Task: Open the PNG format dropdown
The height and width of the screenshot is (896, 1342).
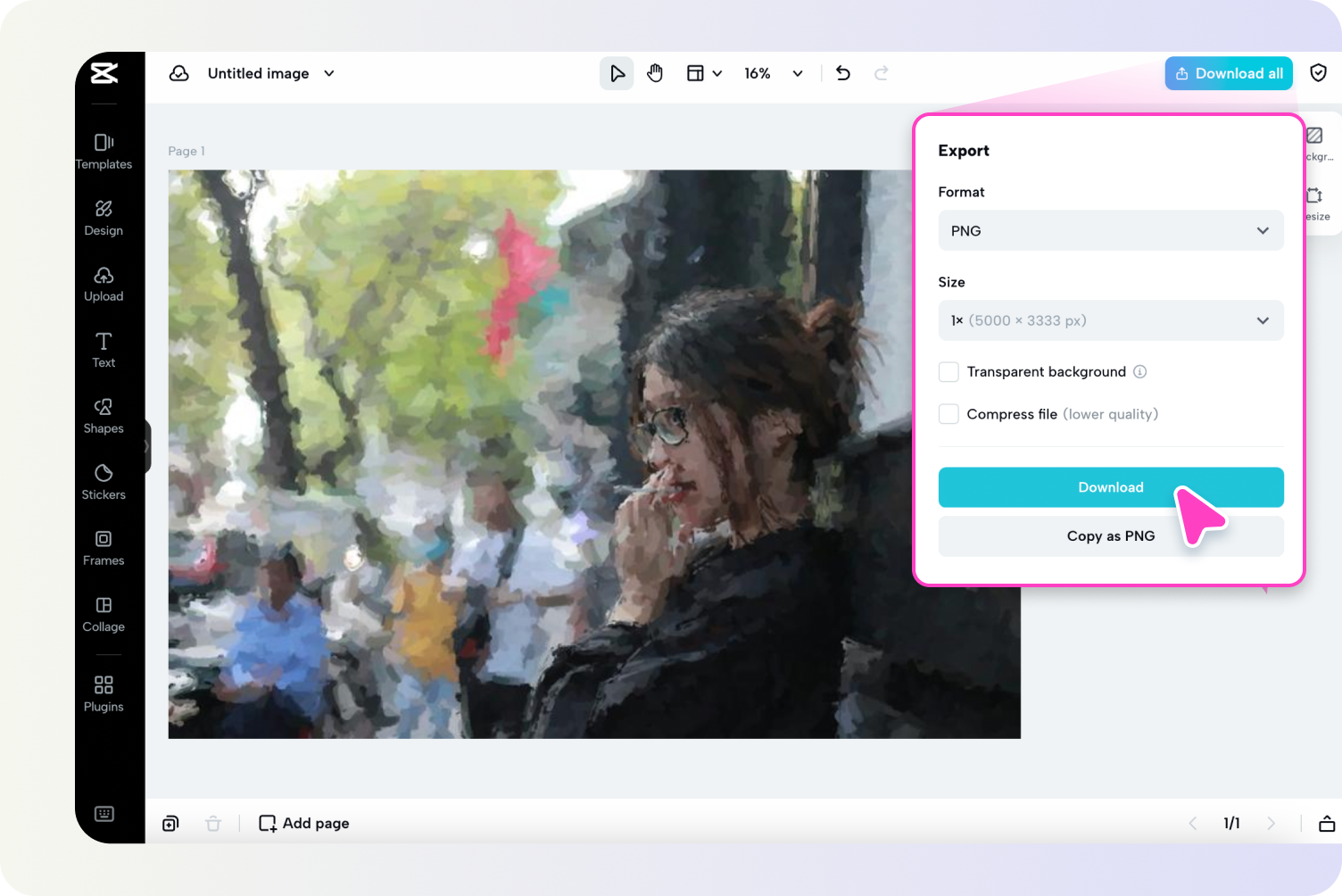Action: pos(1111,230)
